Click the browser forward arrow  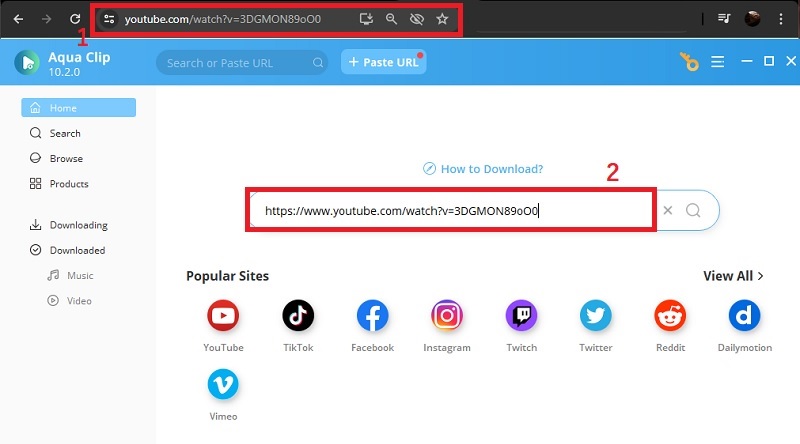coord(46,19)
